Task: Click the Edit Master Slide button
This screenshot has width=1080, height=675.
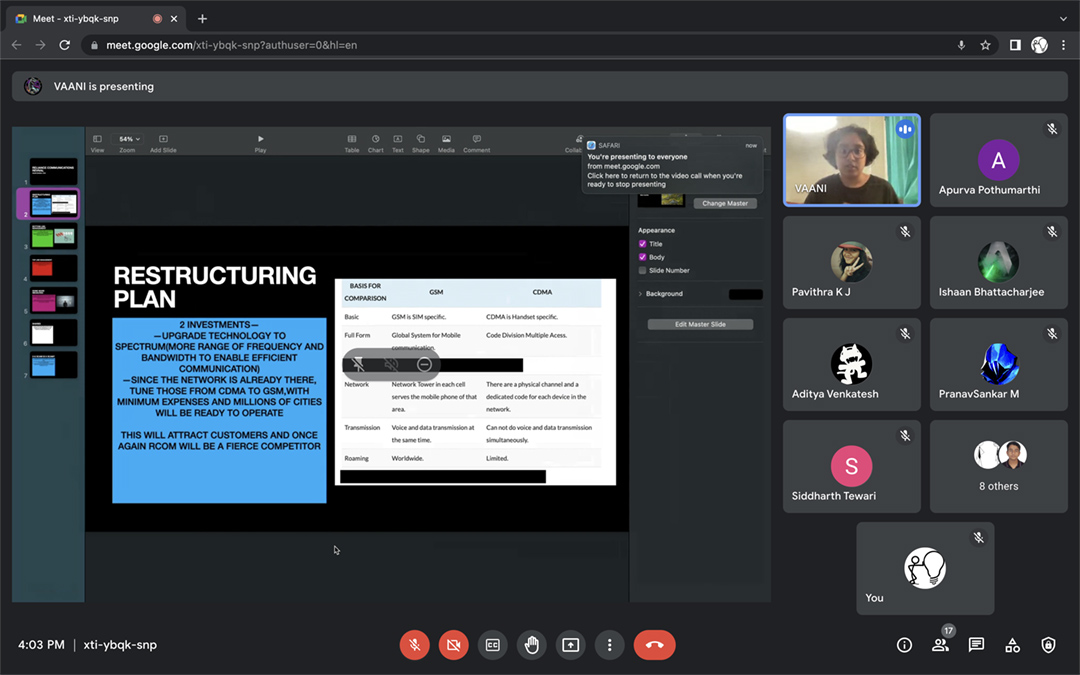Action: click(700, 324)
